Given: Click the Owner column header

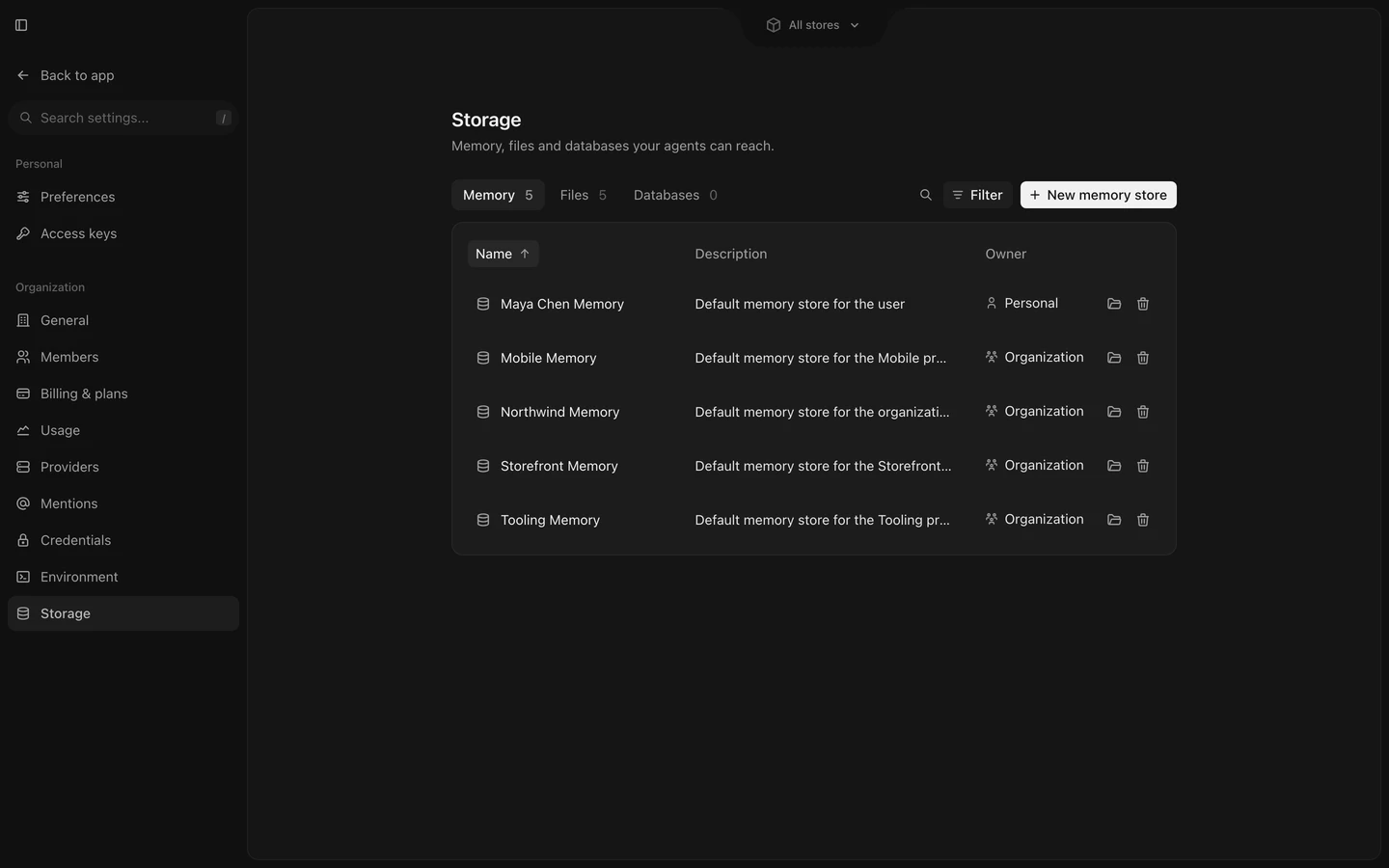Looking at the screenshot, I should click(1006, 254).
